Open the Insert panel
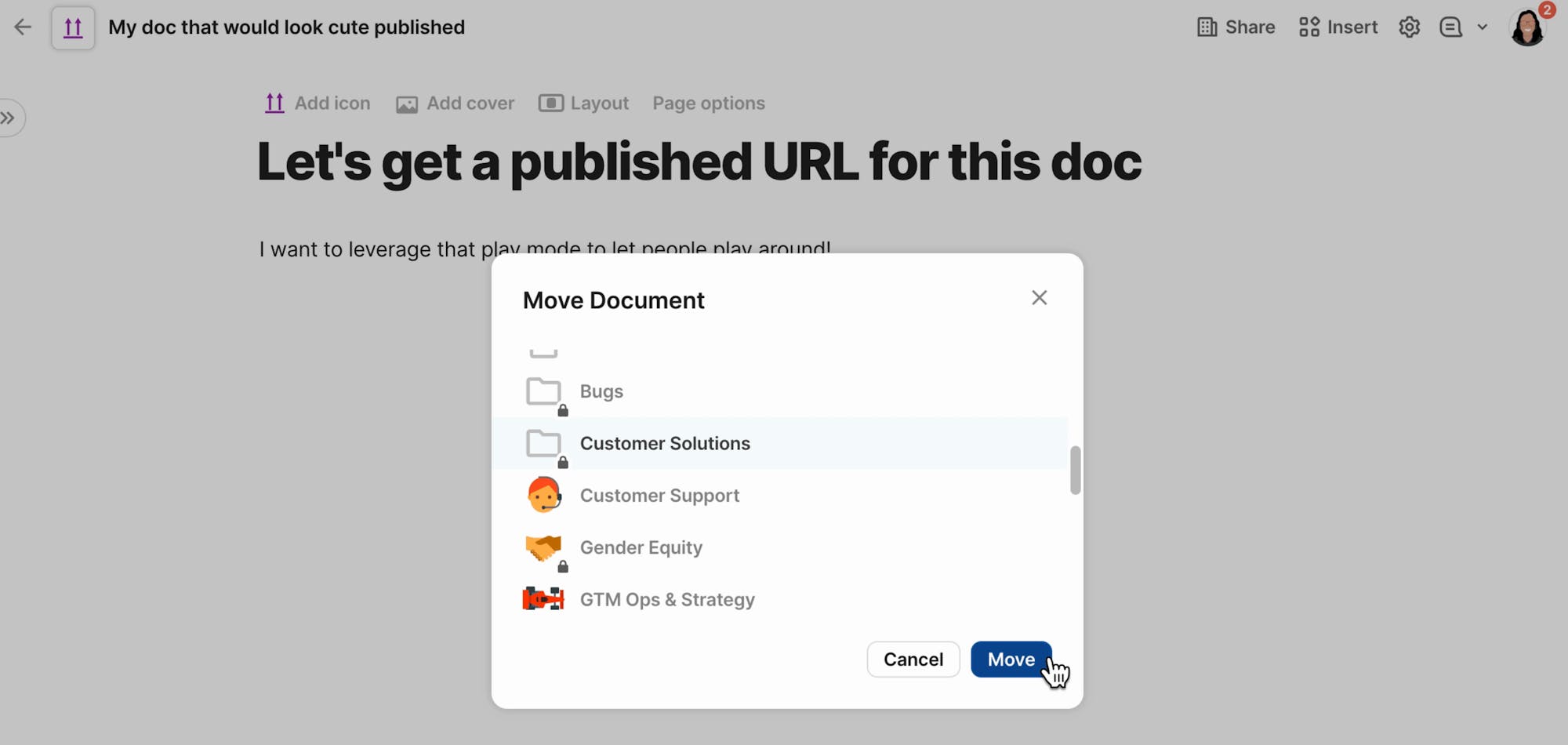The image size is (1568, 745). click(1338, 27)
